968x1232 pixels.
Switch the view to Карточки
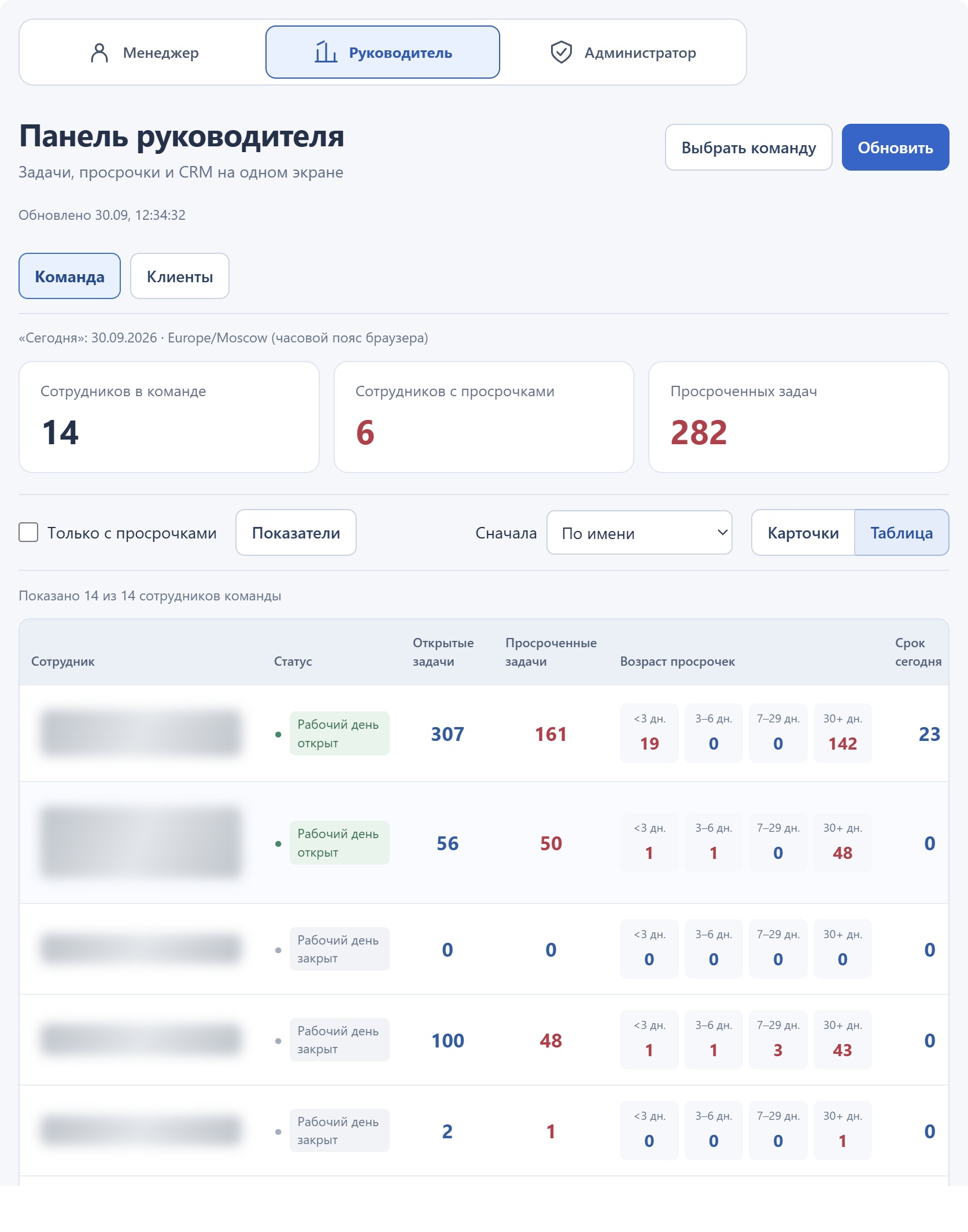(x=803, y=533)
